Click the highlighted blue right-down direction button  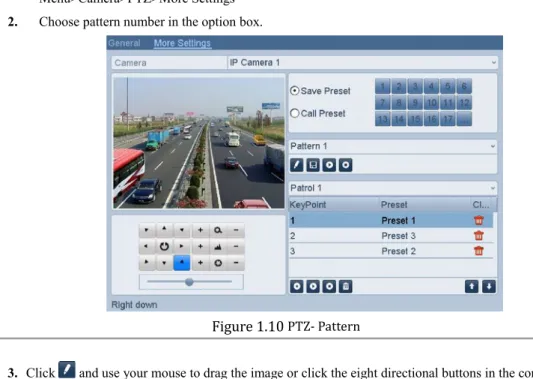[x=182, y=263]
